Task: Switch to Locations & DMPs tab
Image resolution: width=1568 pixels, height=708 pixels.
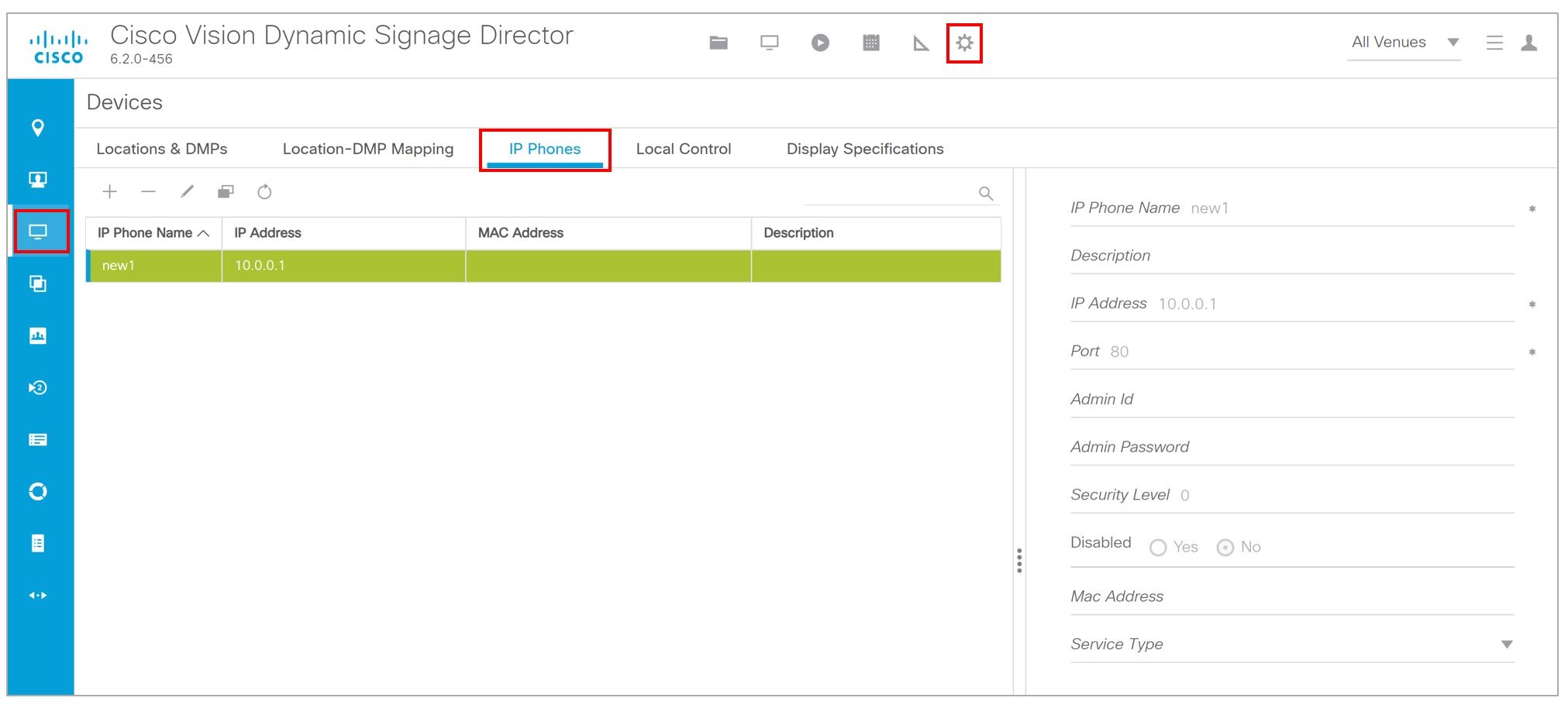Action: [x=162, y=149]
